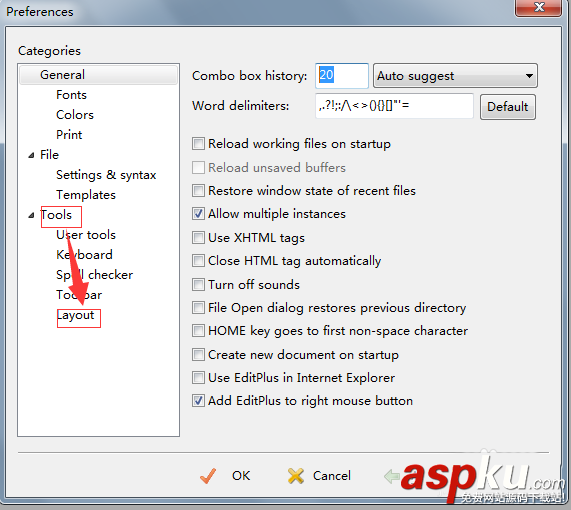
Task: Open the Spell checker category
Action: click(94, 275)
